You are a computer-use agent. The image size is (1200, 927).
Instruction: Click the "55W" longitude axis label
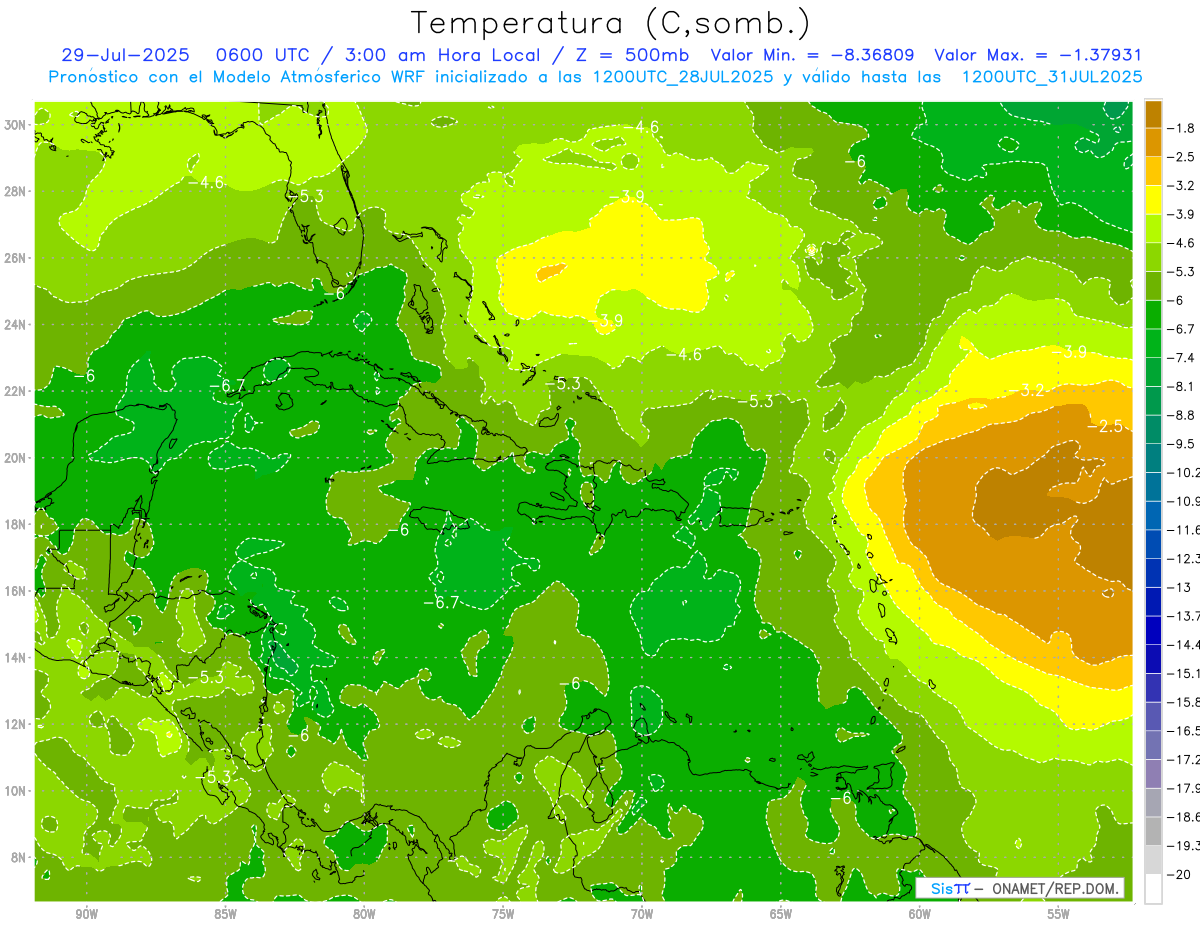tap(1059, 914)
